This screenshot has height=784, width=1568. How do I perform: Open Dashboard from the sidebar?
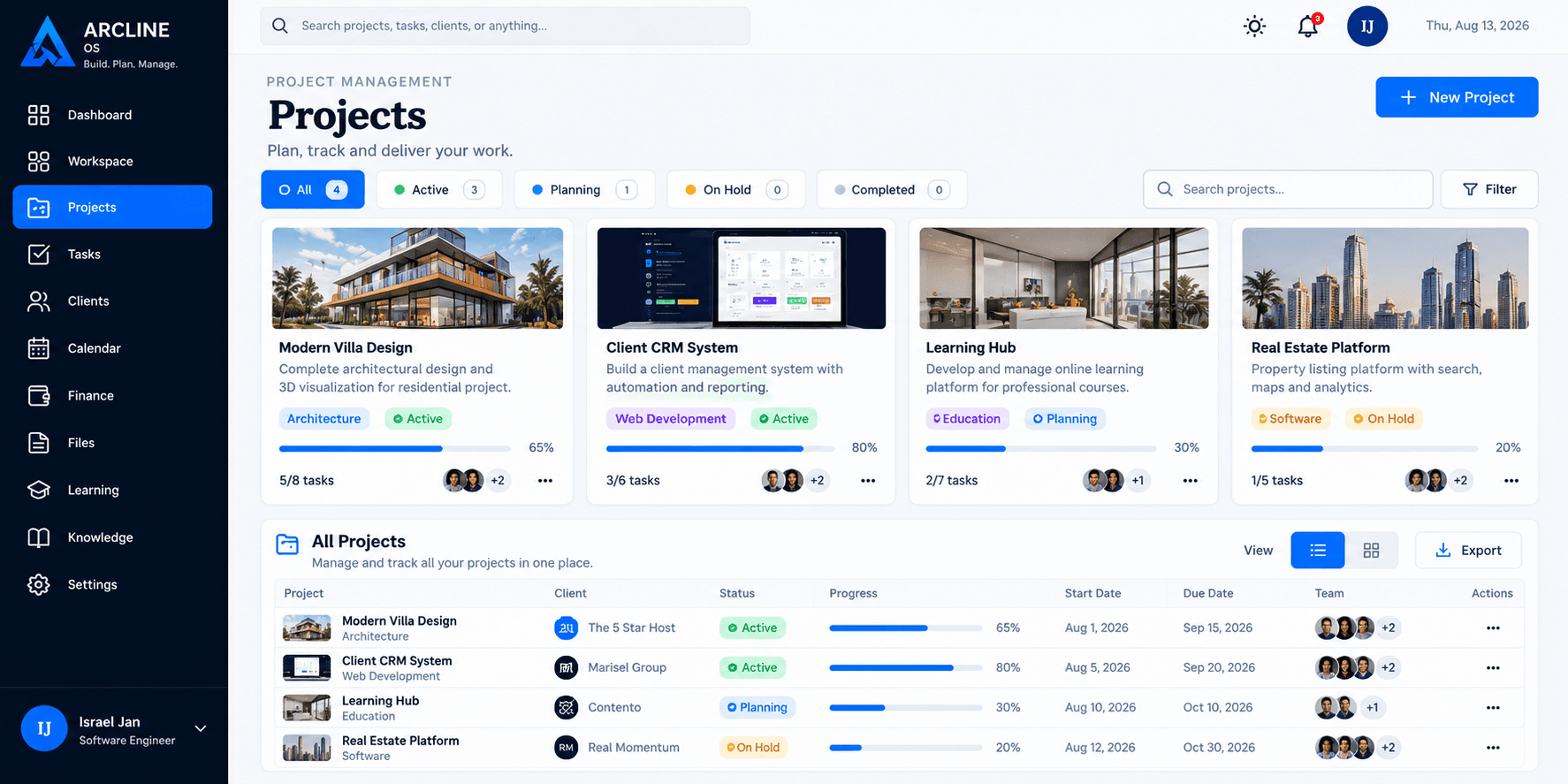(112, 115)
